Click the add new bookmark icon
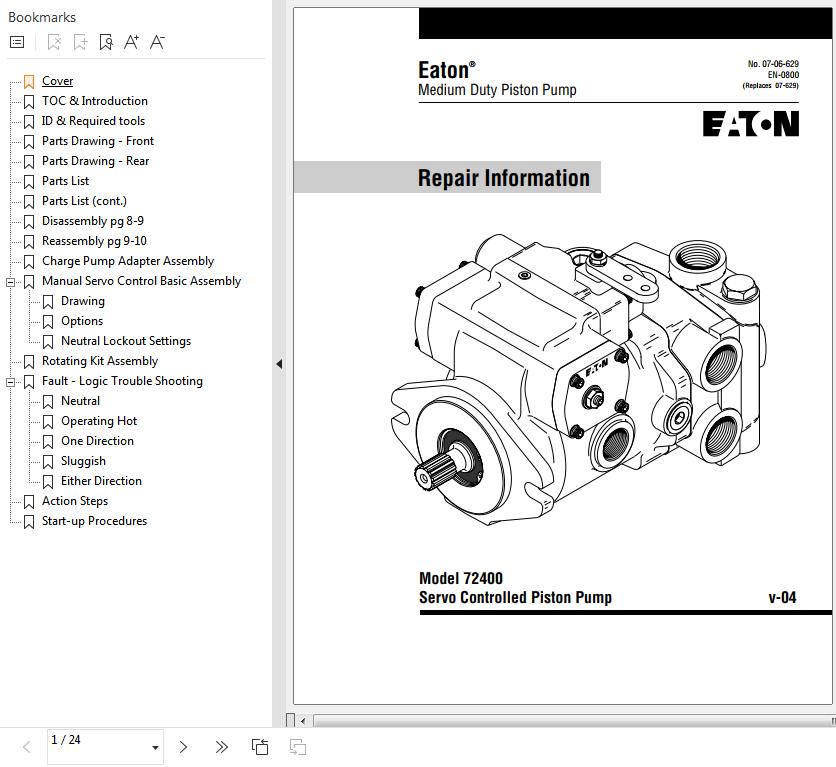The width and height of the screenshot is (836, 767). click(x=81, y=42)
